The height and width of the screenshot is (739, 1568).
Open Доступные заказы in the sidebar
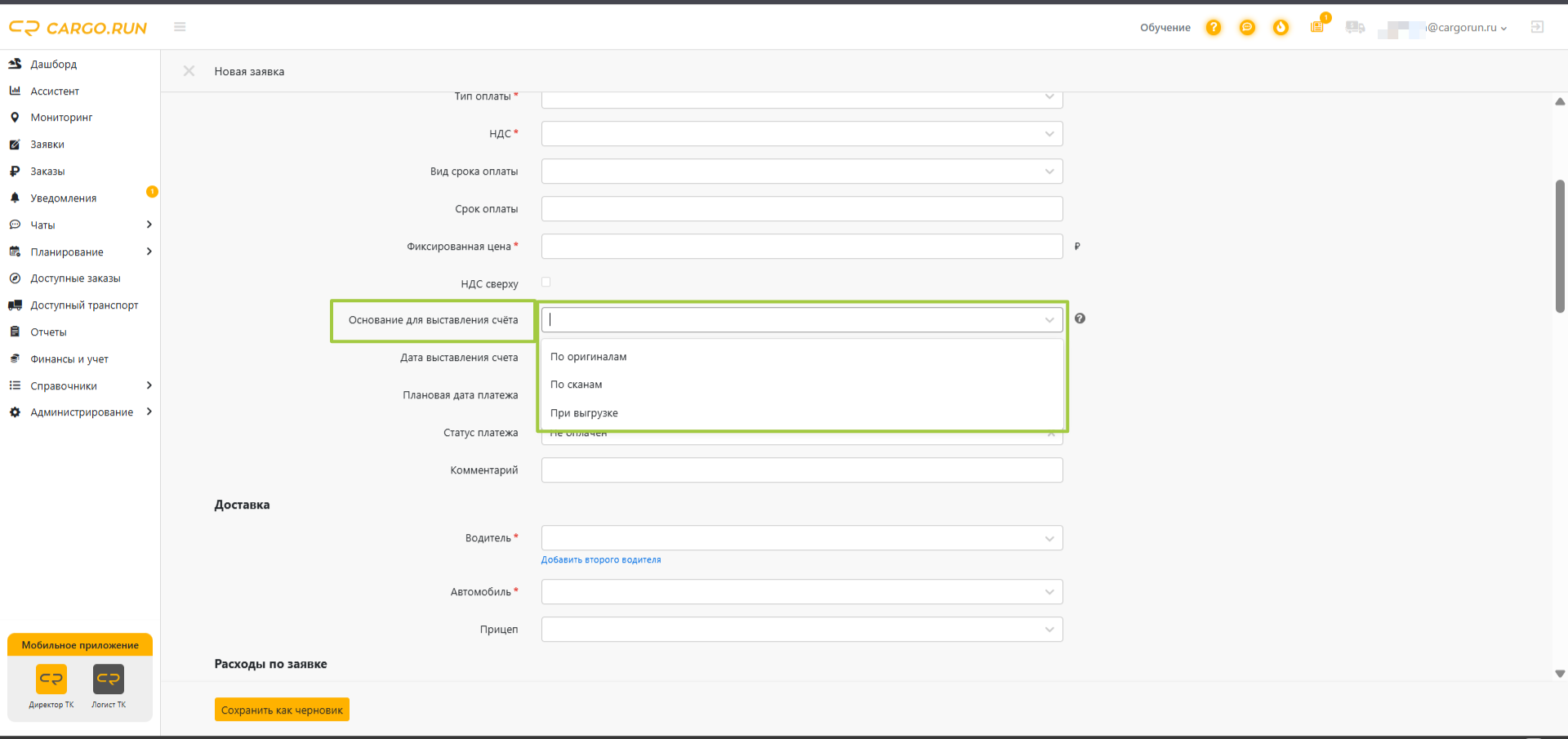coord(75,278)
